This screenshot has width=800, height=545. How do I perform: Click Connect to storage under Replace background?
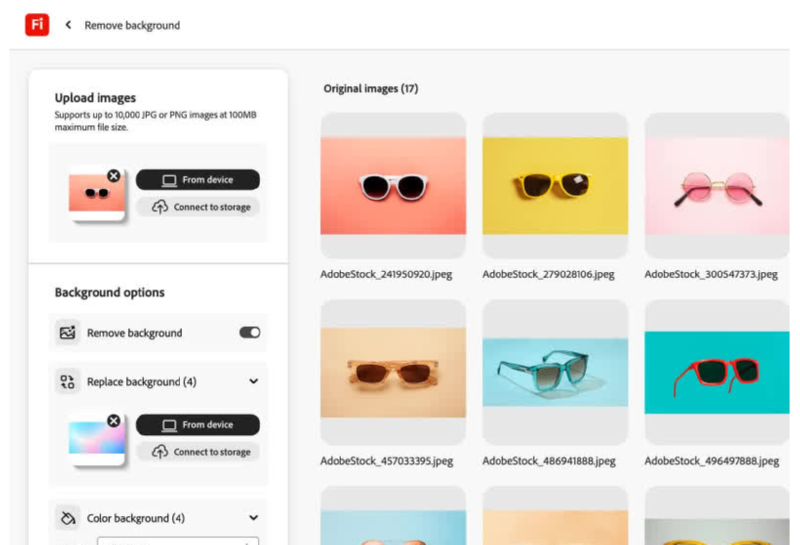(x=198, y=452)
